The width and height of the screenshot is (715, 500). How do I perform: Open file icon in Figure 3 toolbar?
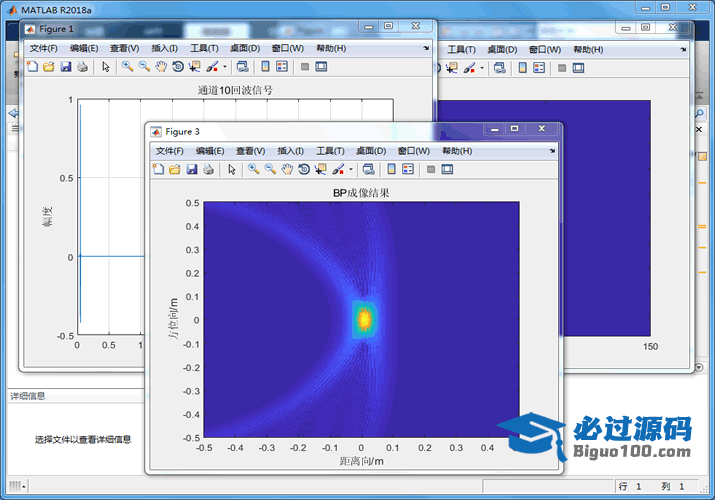(175, 170)
